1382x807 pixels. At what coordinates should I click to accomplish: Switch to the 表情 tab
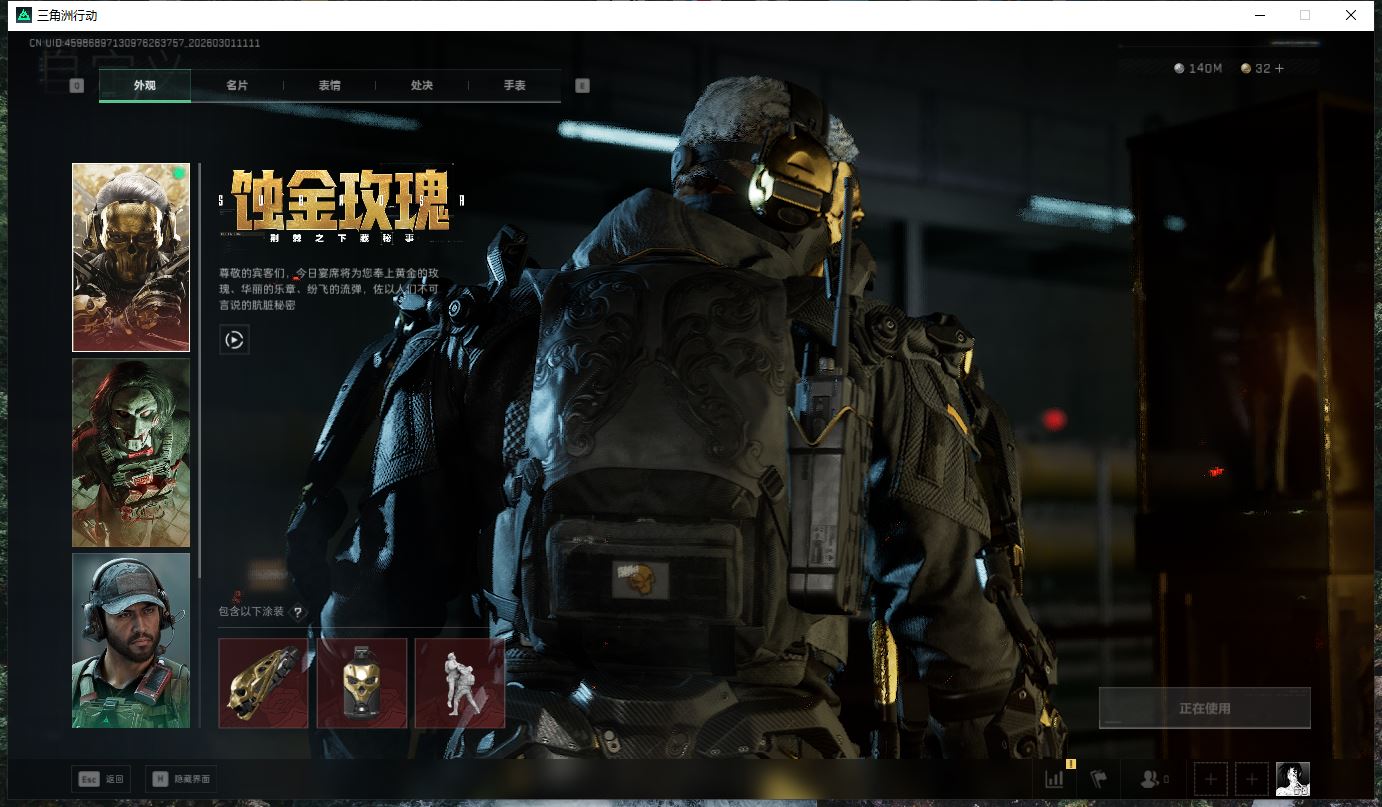pos(329,86)
